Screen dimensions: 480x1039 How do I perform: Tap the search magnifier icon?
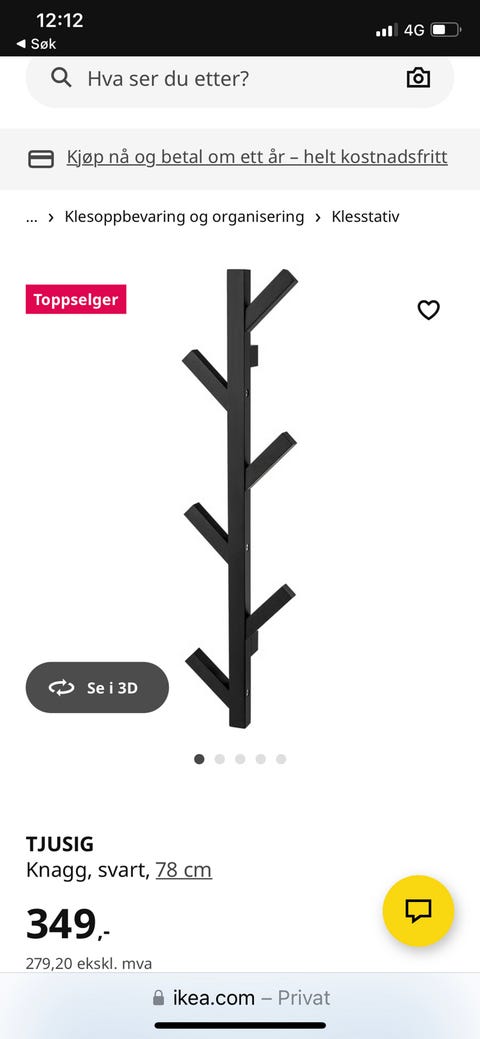[61, 78]
